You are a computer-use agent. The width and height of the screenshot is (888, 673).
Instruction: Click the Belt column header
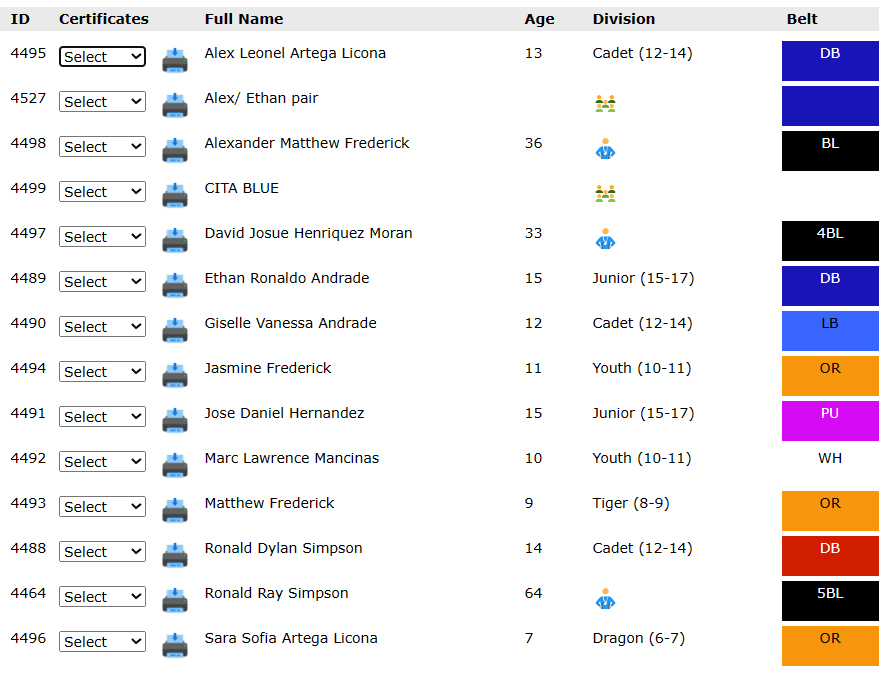pos(801,19)
